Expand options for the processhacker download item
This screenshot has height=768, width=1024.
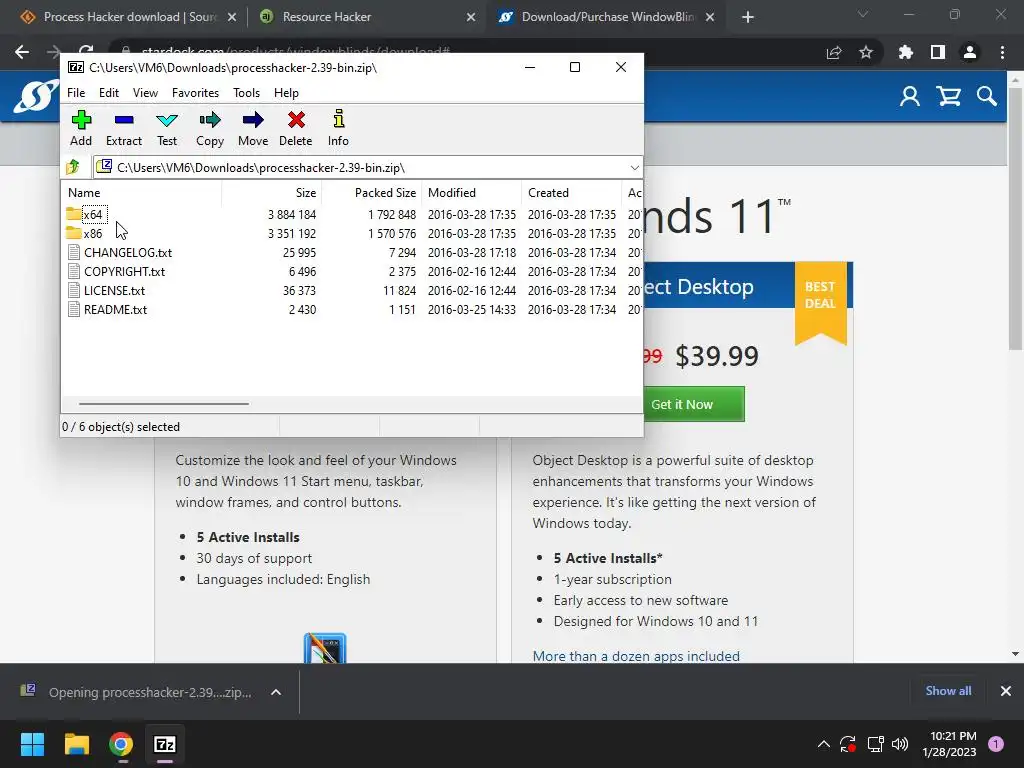coord(276,692)
